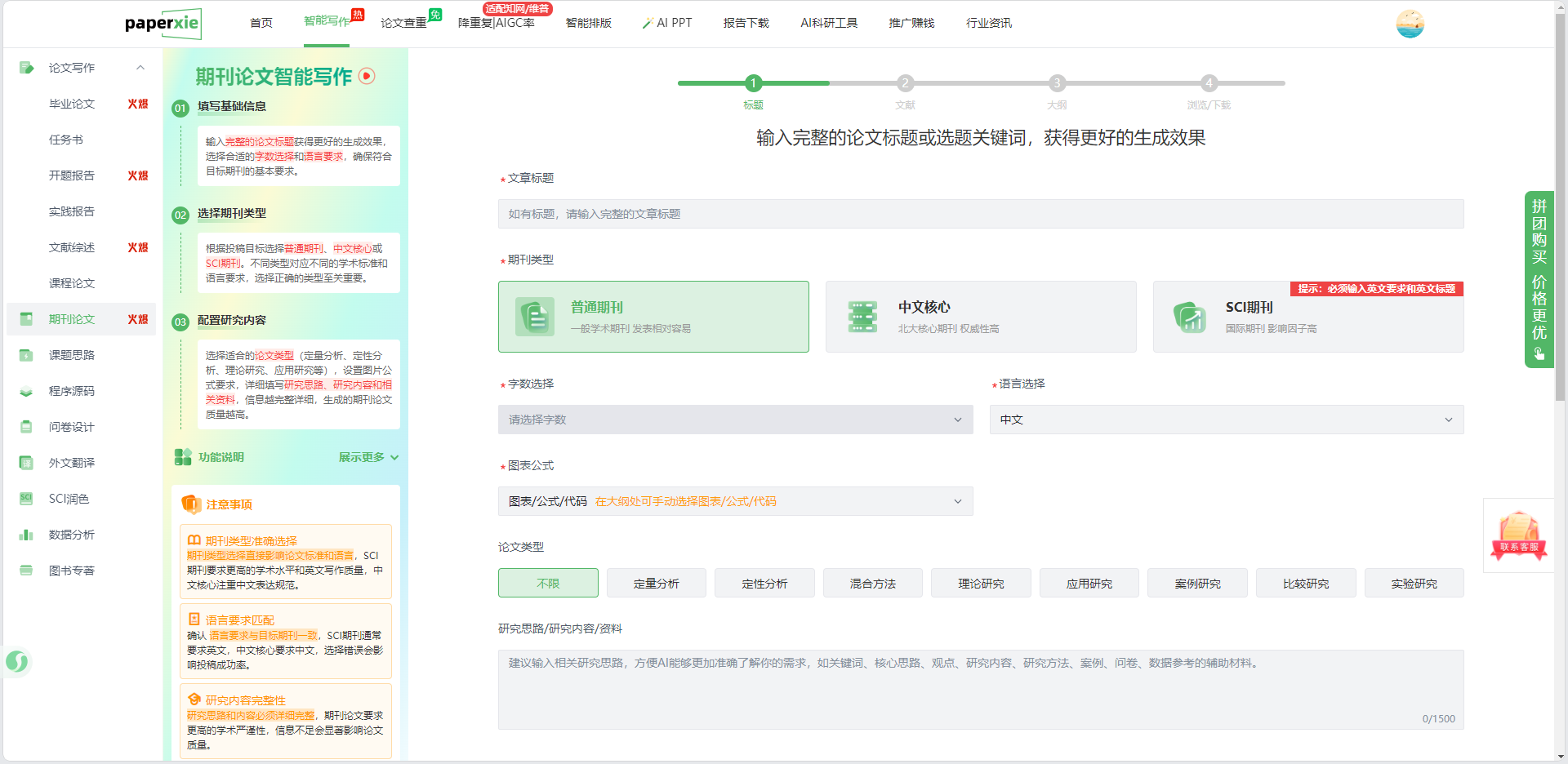Select the 普通期刊 journal type card
This screenshot has width=1568, height=764.
(x=653, y=317)
